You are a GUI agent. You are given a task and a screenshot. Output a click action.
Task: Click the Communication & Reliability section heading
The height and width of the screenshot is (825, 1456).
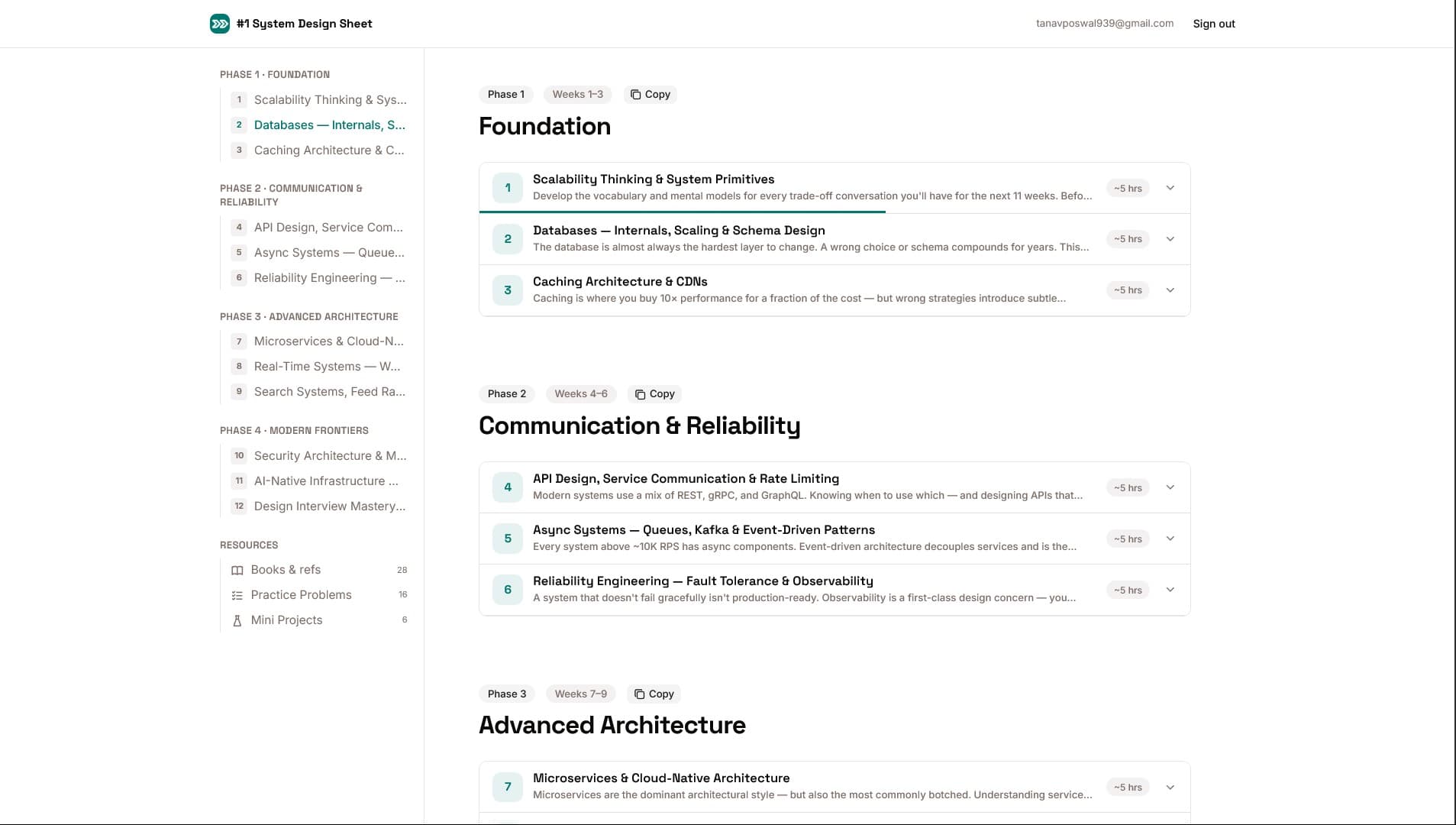click(640, 425)
